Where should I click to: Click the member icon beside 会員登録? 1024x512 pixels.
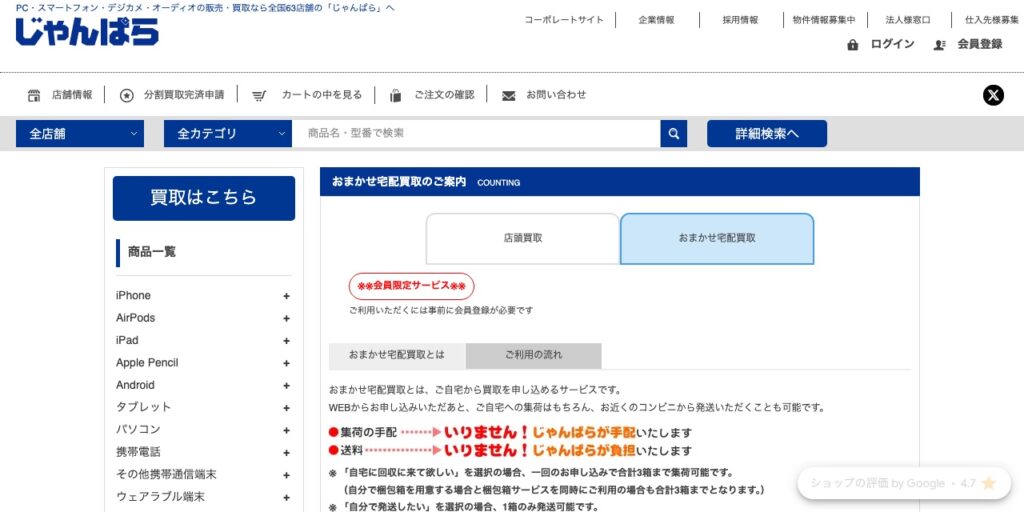pyautogui.click(x=939, y=44)
